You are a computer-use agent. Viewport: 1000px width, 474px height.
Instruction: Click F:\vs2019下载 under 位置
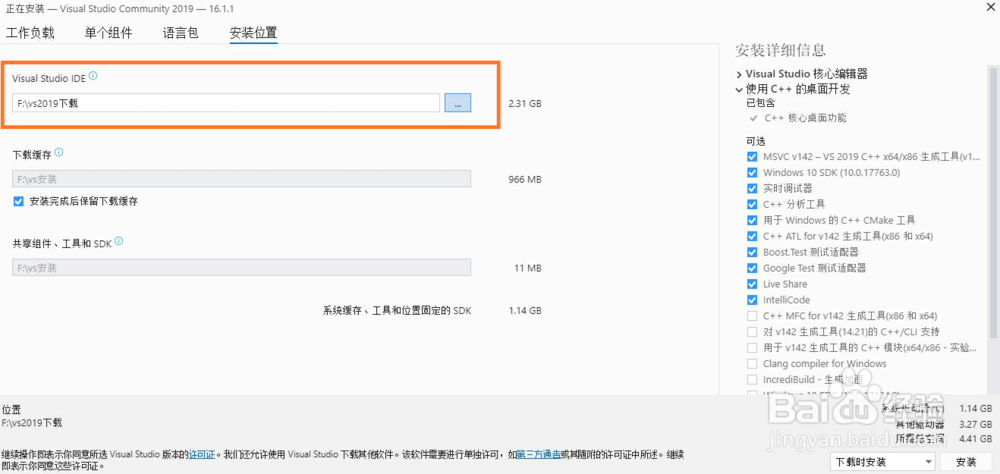coord(32,422)
